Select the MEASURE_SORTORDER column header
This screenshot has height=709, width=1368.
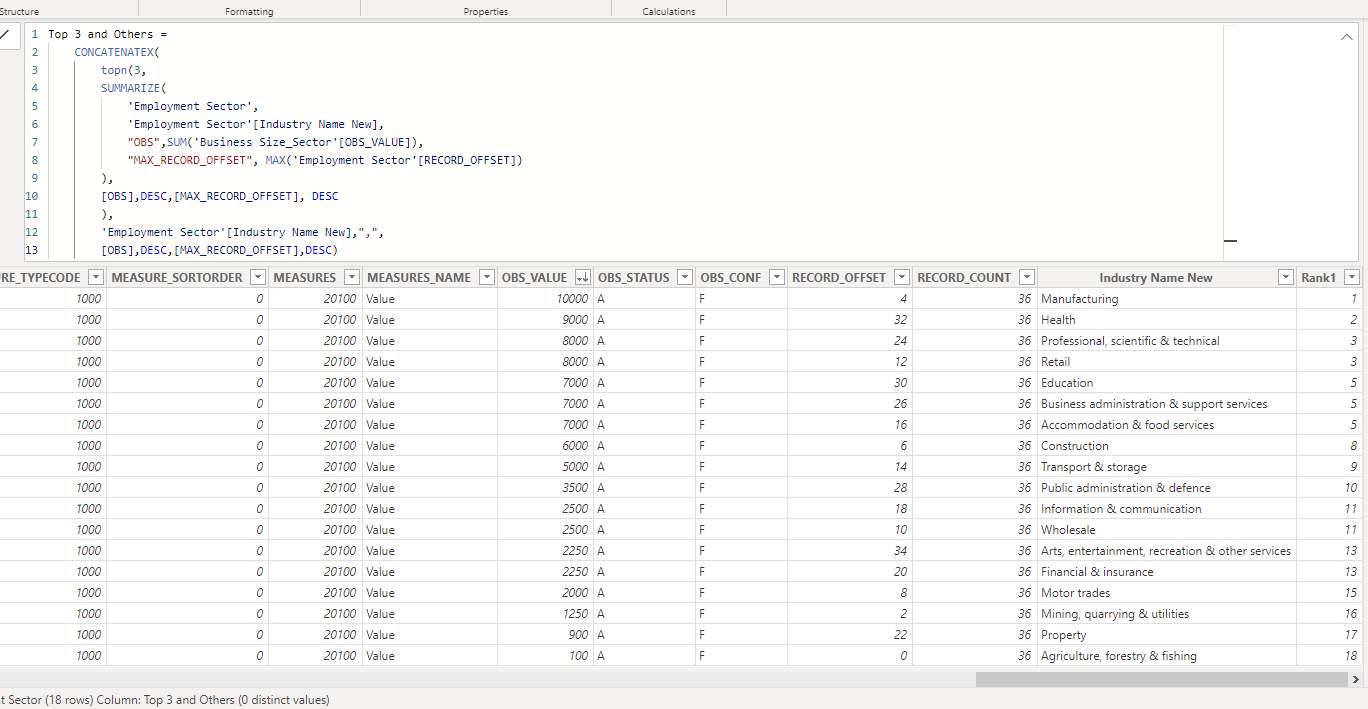(x=177, y=277)
